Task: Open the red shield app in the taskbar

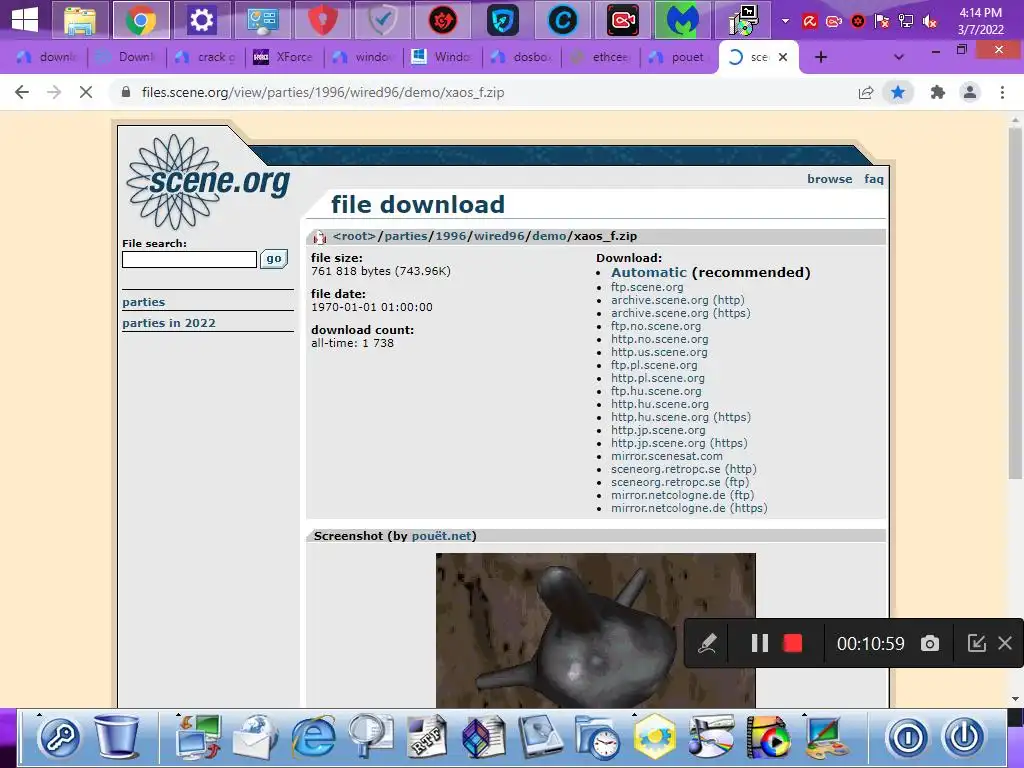Action: pos(322,20)
